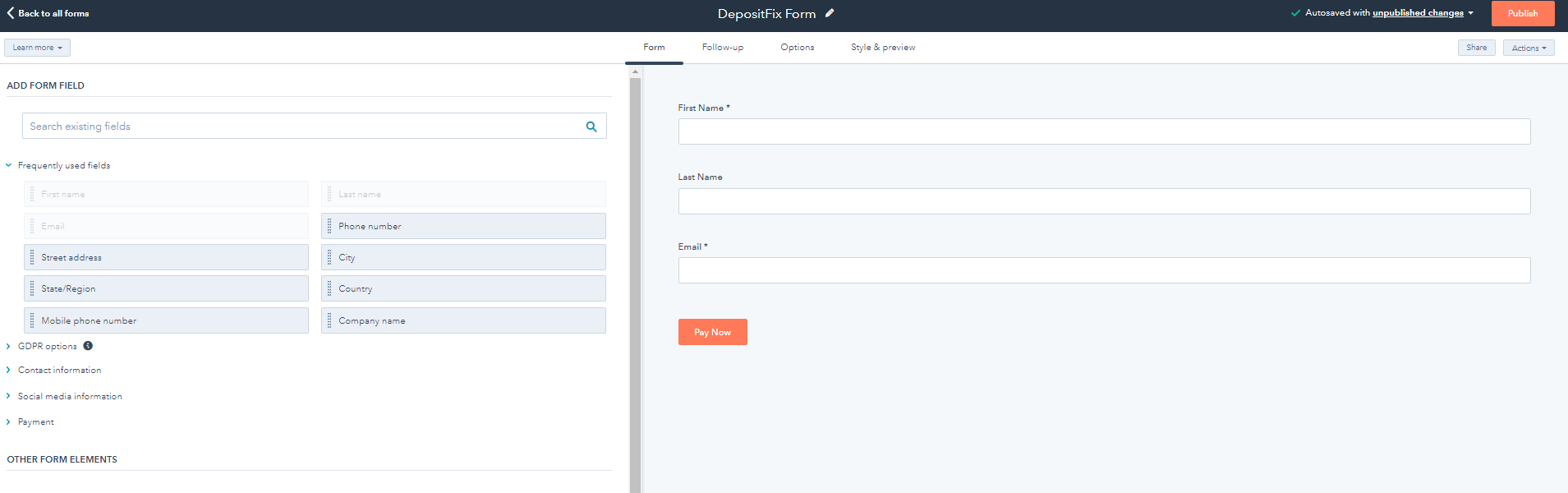Viewport: 1568px width, 493px height.
Task: Click the DepositFix Form title
Action: [766, 13]
